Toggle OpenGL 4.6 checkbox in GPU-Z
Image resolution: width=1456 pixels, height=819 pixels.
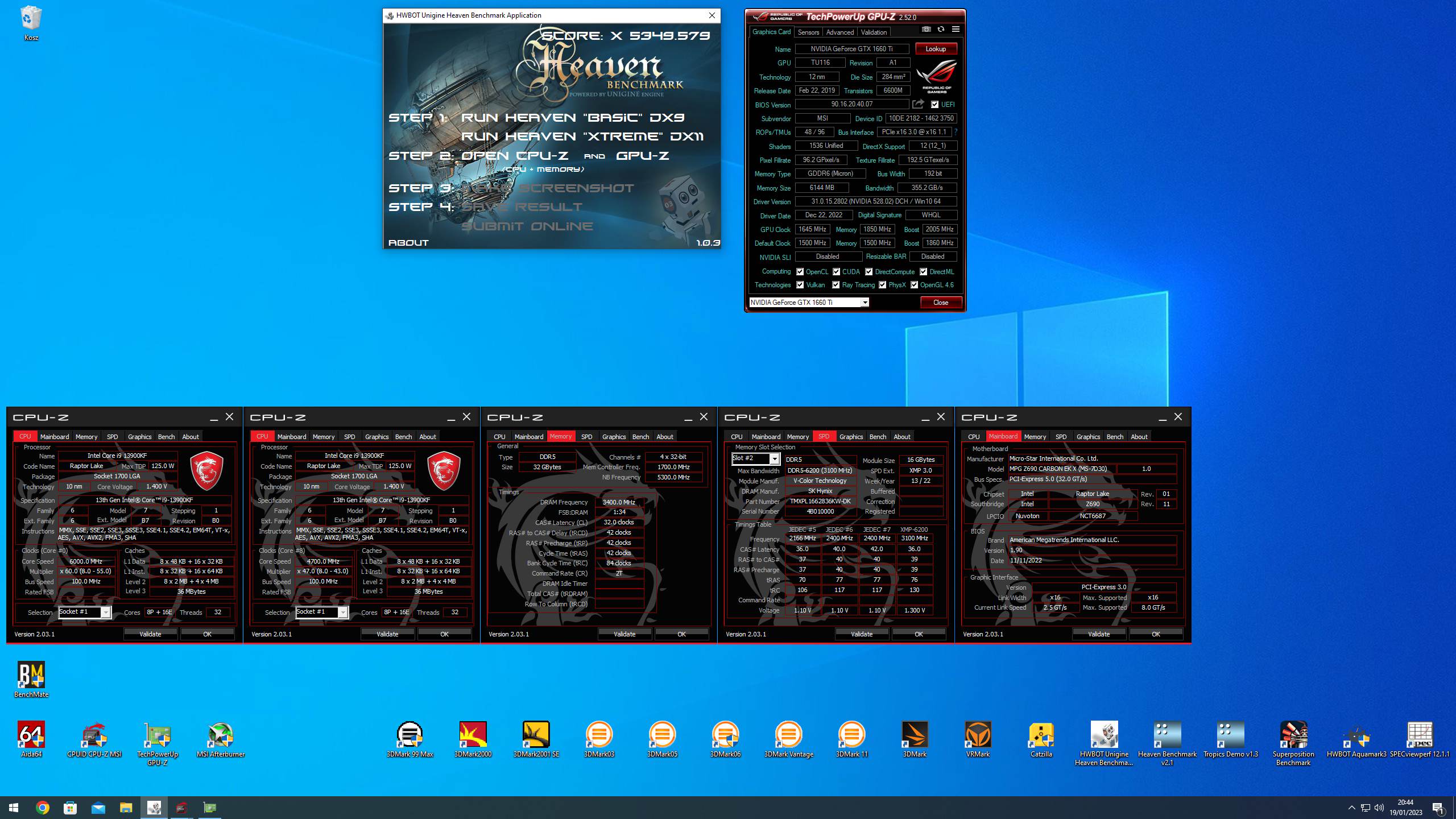[914, 285]
